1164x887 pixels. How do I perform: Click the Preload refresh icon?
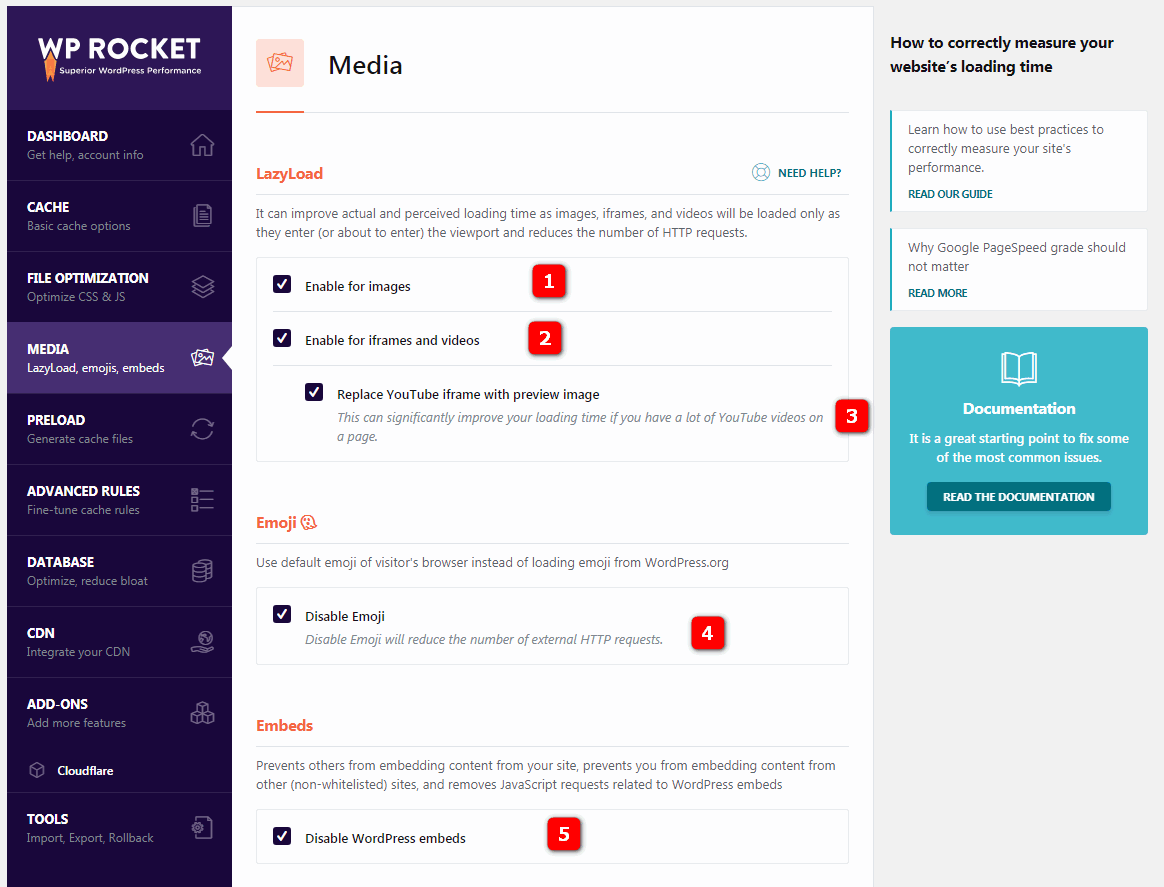pyautogui.click(x=202, y=429)
